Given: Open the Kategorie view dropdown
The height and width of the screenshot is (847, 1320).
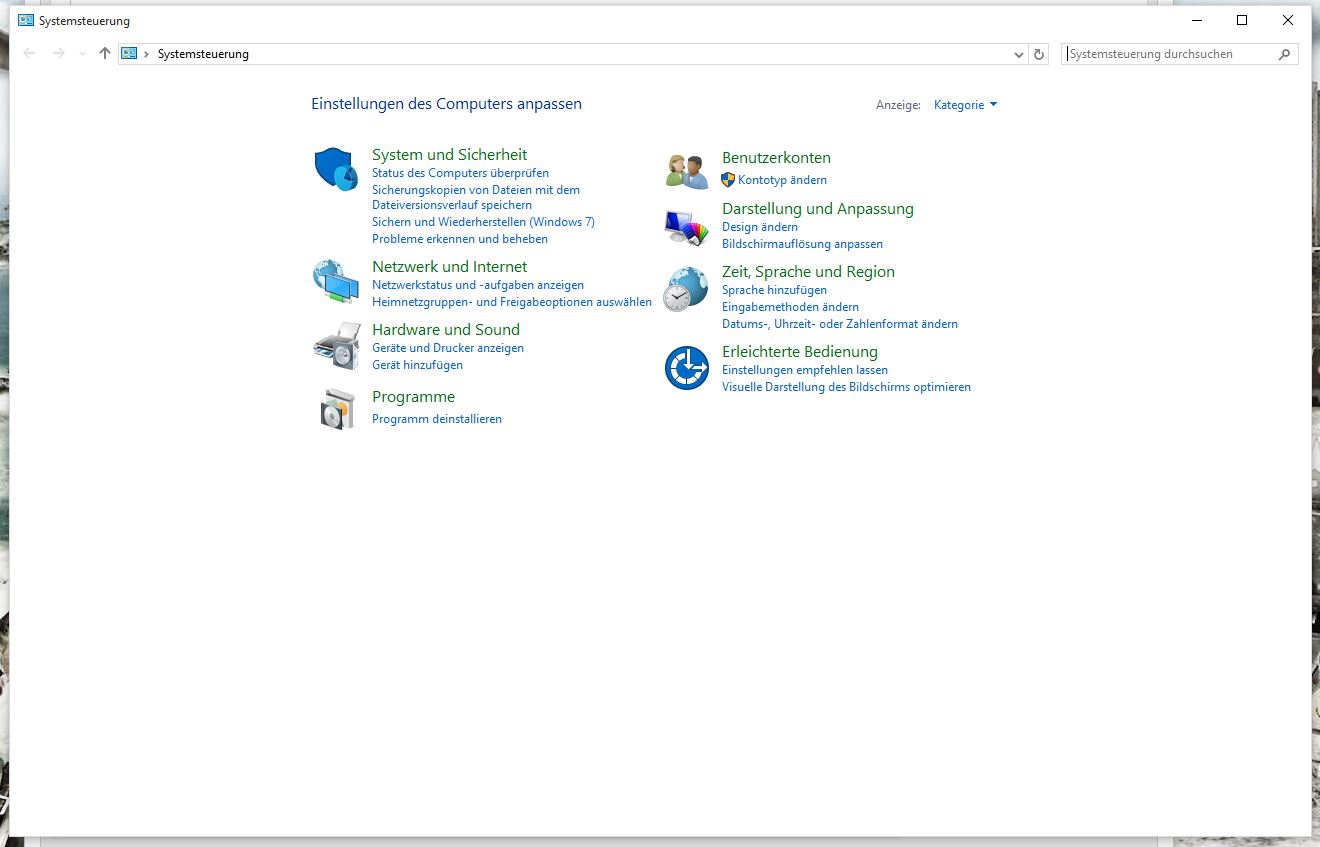Looking at the screenshot, I should 965,105.
